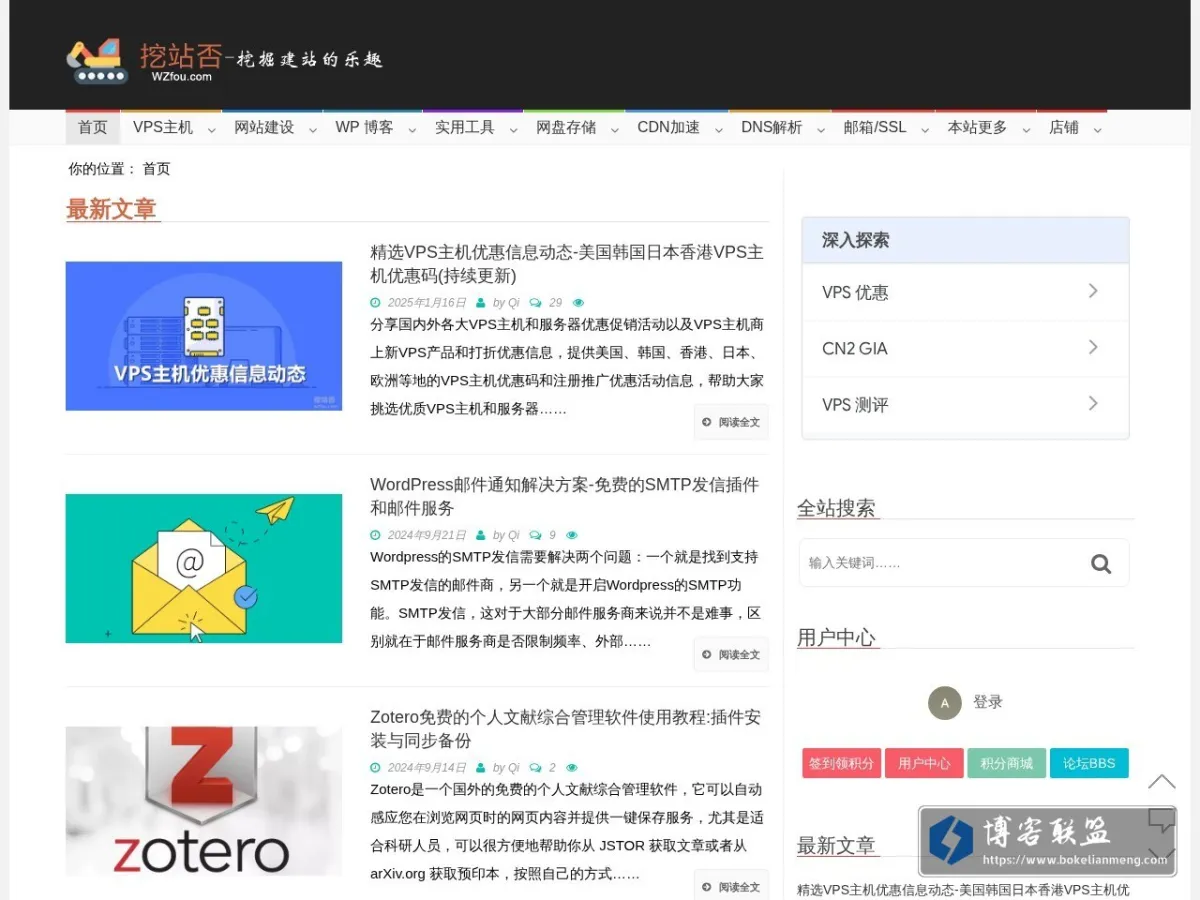Open the VPS主机优惠信息动态 thumbnail
The width and height of the screenshot is (1200, 900).
(204, 336)
